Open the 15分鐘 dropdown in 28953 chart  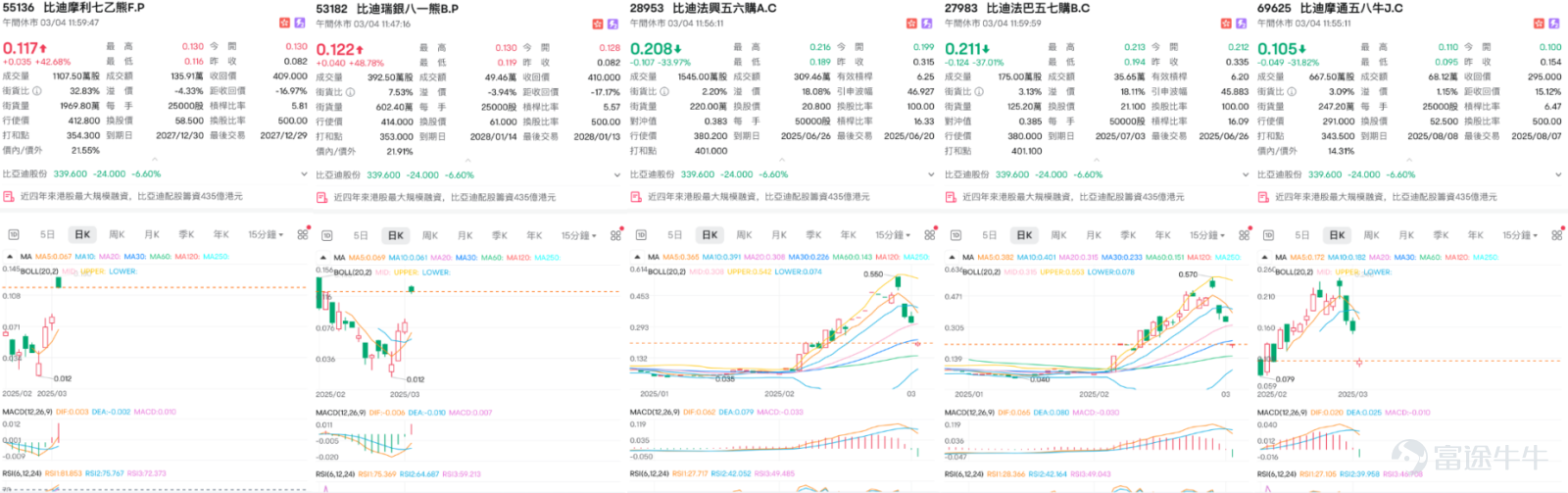[x=893, y=235]
